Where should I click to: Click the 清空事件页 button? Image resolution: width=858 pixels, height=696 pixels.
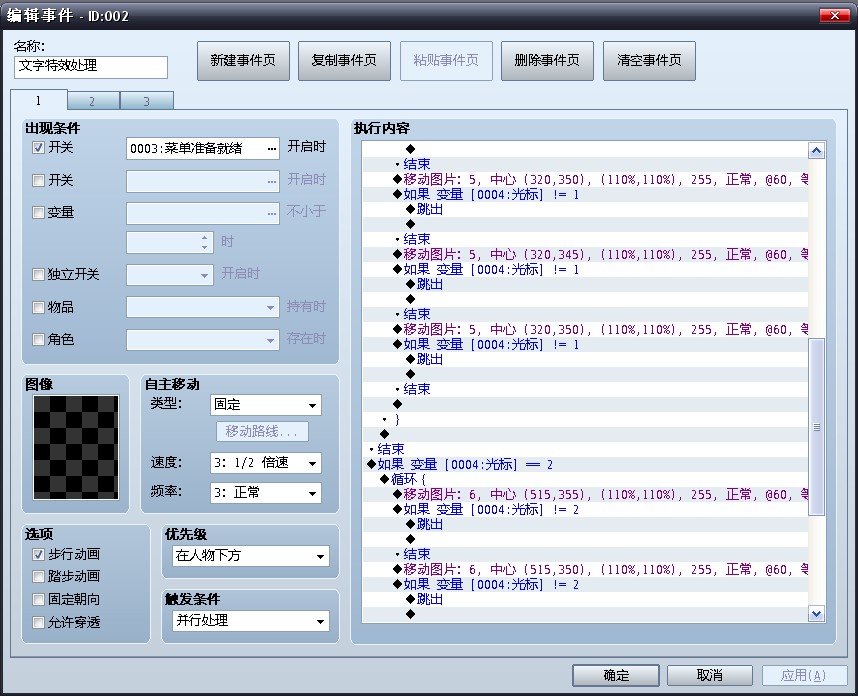[650, 61]
